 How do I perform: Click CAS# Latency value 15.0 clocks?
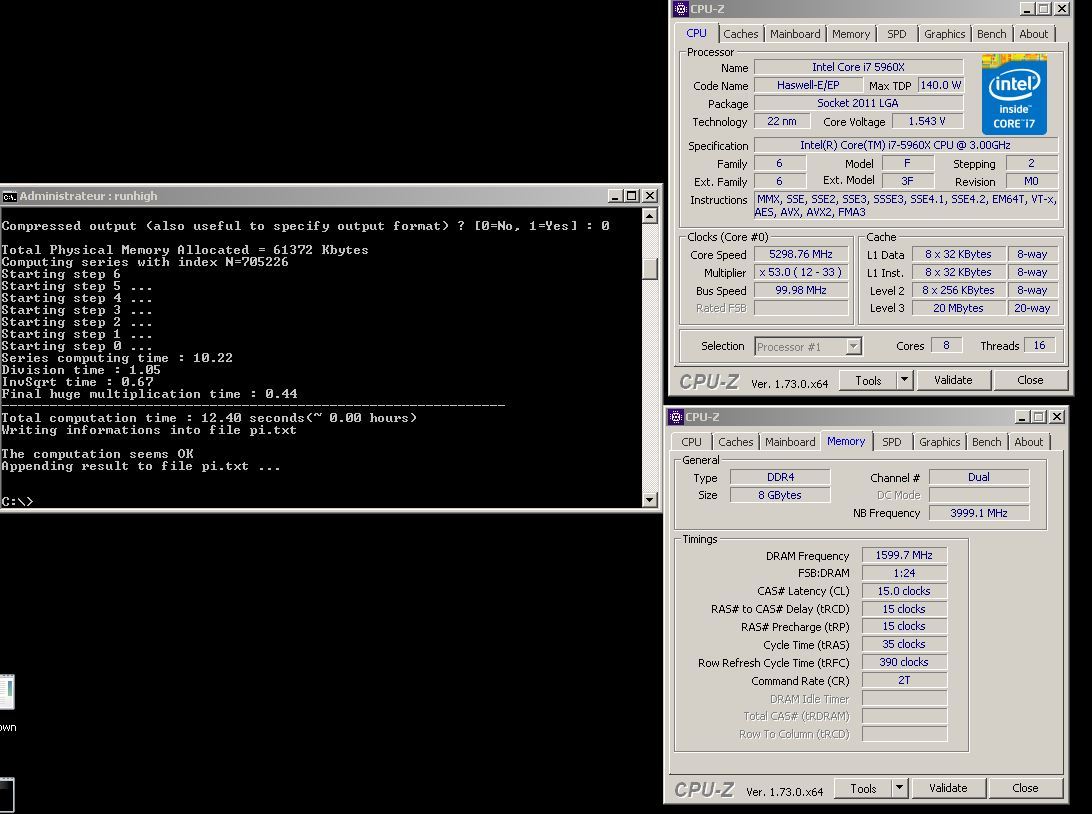coord(904,590)
